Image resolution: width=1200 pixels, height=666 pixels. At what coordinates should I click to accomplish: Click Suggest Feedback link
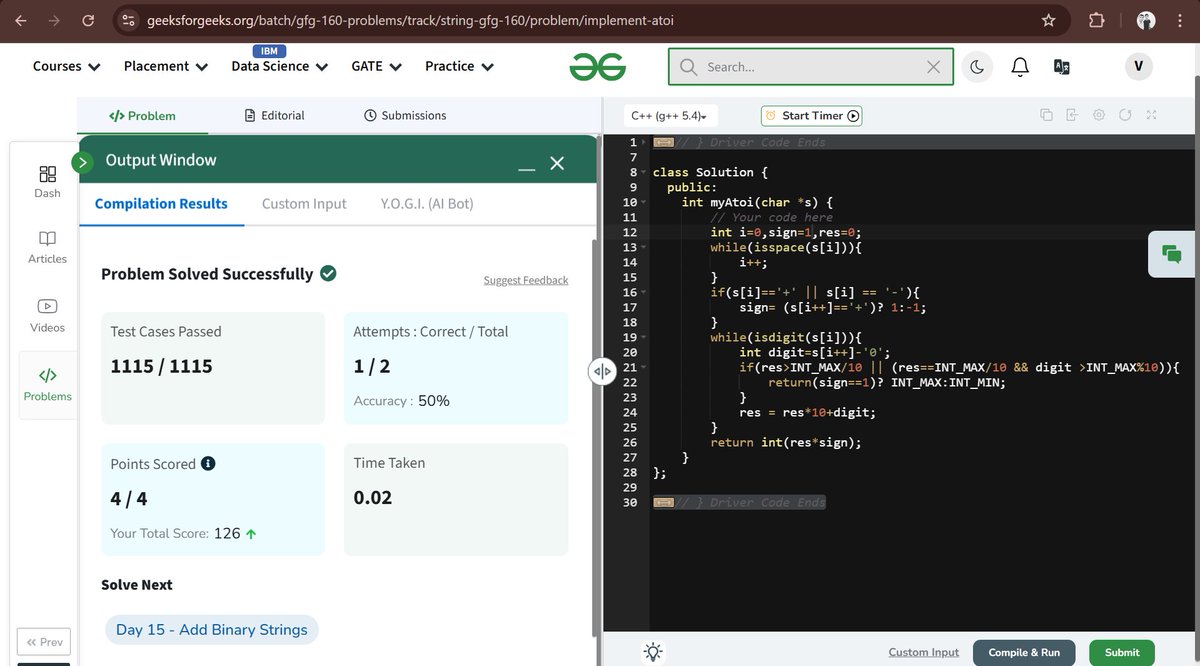coord(526,280)
